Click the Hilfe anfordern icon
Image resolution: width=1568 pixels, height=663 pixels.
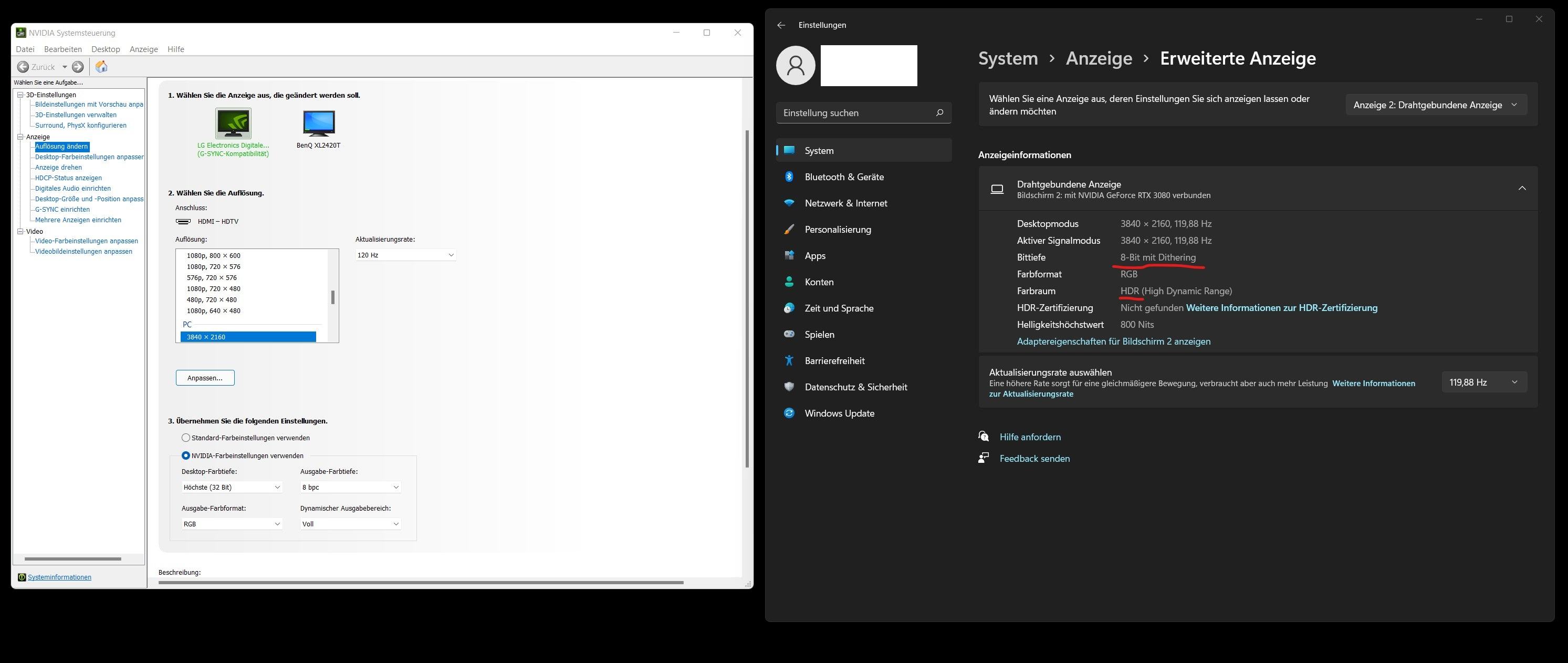coord(984,437)
